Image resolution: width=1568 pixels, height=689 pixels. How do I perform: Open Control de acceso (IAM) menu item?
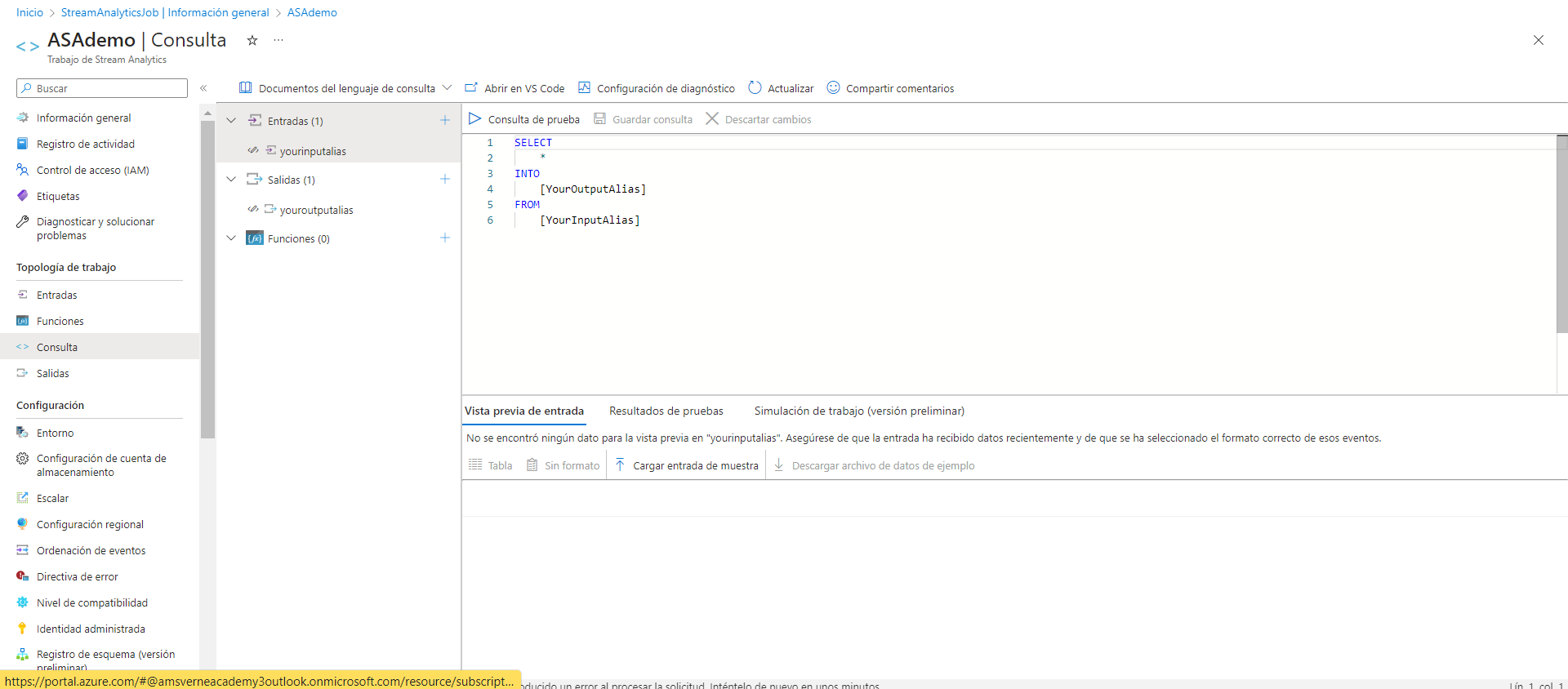[x=92, y=170]
